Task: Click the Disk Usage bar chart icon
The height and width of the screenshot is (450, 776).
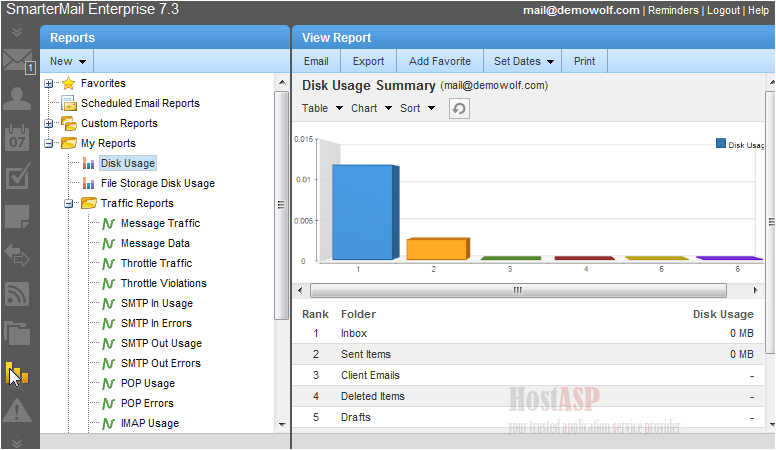Action: 89,163
